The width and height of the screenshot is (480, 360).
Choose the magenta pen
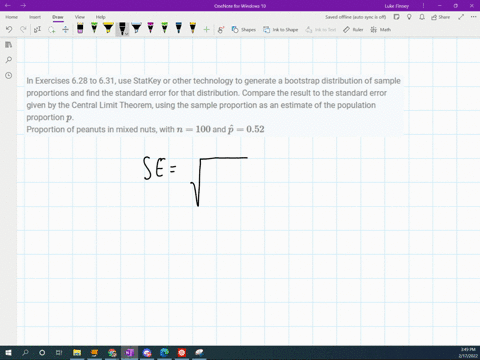click(151, 28)
